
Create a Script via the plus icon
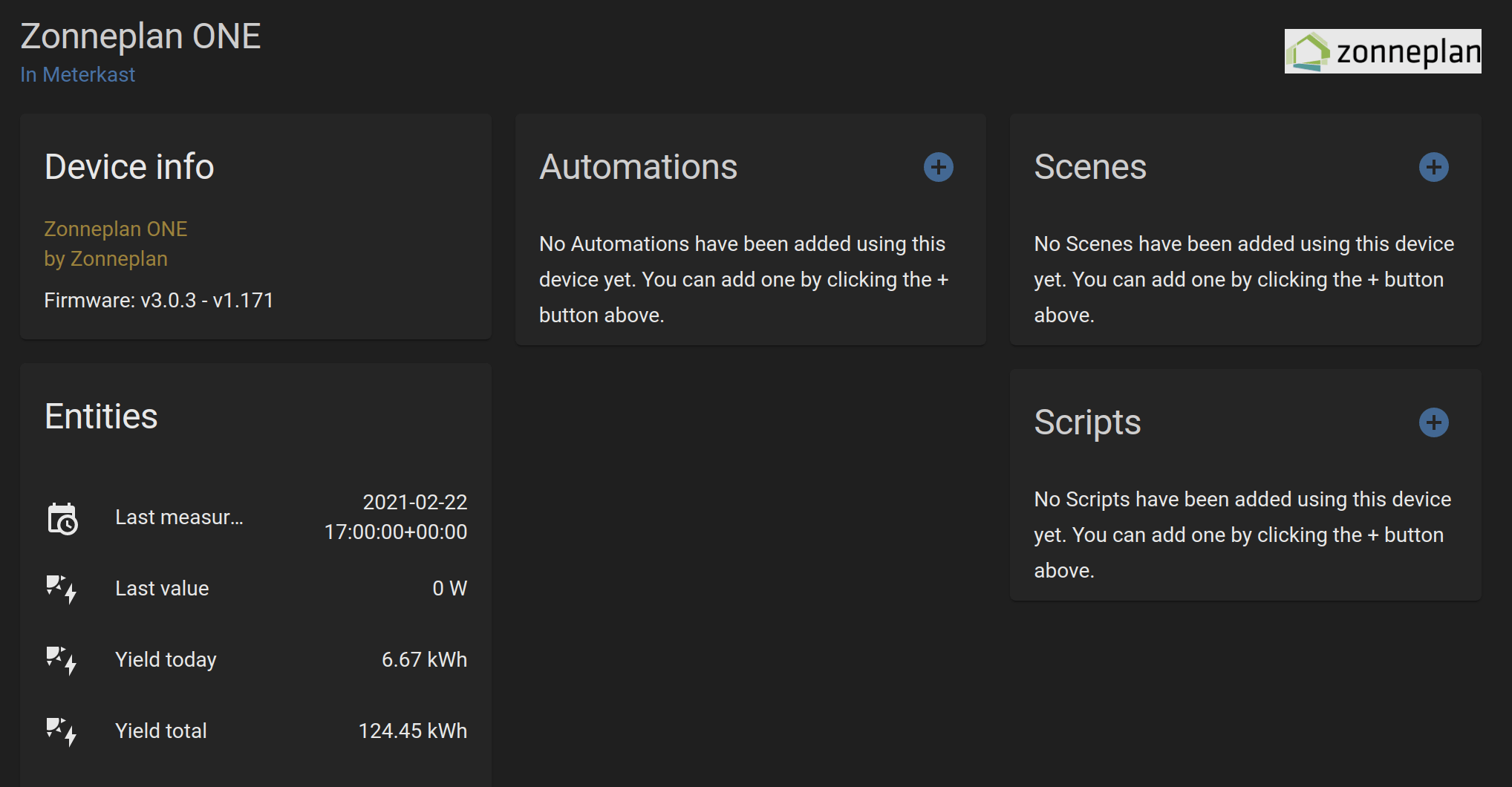pos(1433,422)
